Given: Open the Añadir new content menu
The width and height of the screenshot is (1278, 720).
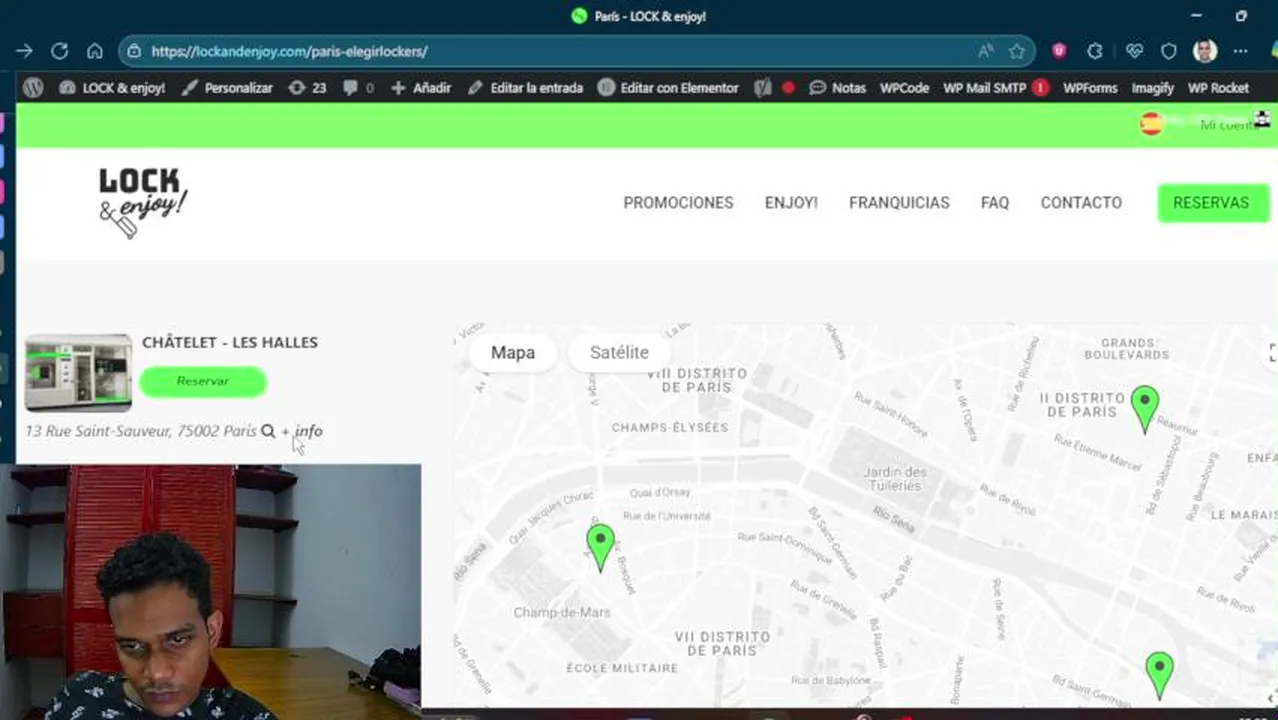Looking at the screenshot, I should 421,88.
